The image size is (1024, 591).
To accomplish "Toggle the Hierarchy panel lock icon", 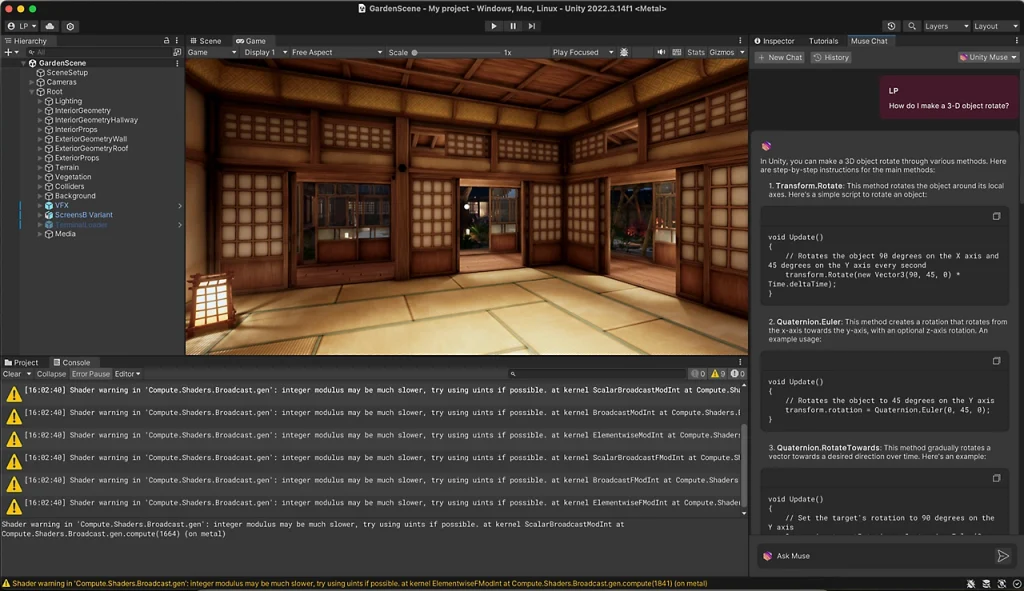I will coord(167,40).
